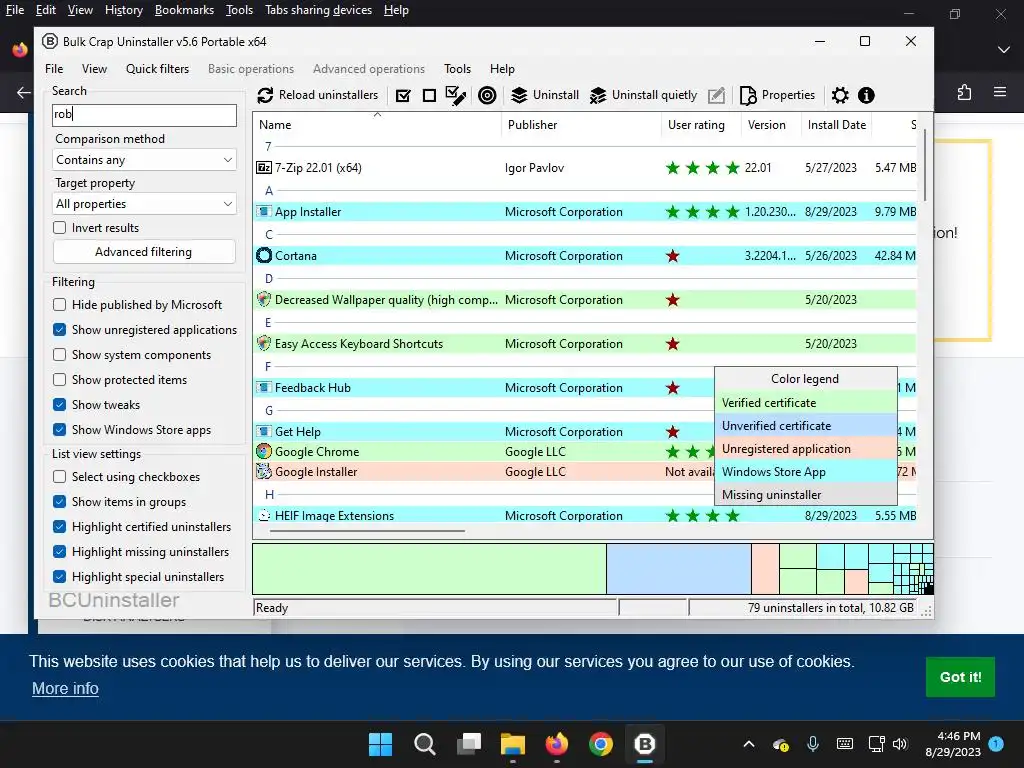Click the Uninstall quietly icon
The image size is (1024, 768).
click(598, 95)
